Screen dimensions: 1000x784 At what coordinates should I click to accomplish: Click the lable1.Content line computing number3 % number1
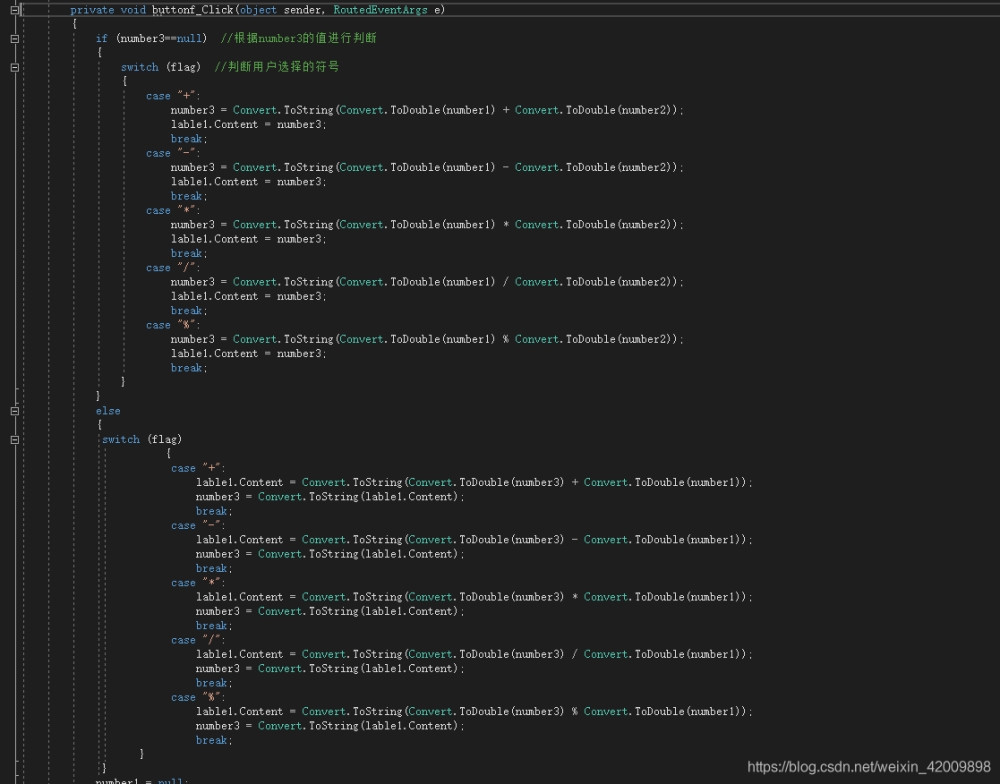(474, 713)
